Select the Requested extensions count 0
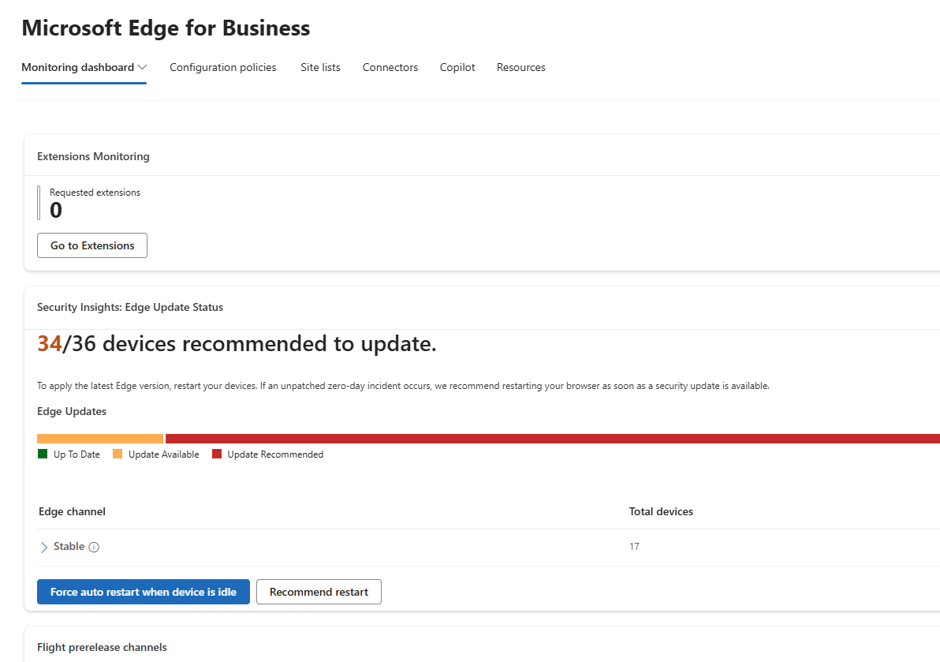The height and width of the screenshot is (662, 940). pyautogui.click(x=56, y=210)
